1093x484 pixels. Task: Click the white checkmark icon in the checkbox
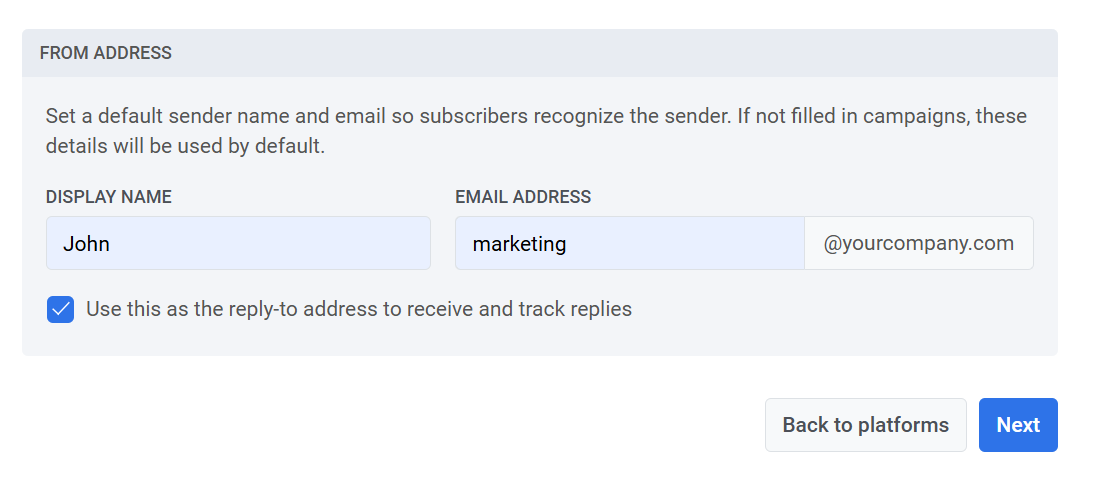click(x=60, y=309)
